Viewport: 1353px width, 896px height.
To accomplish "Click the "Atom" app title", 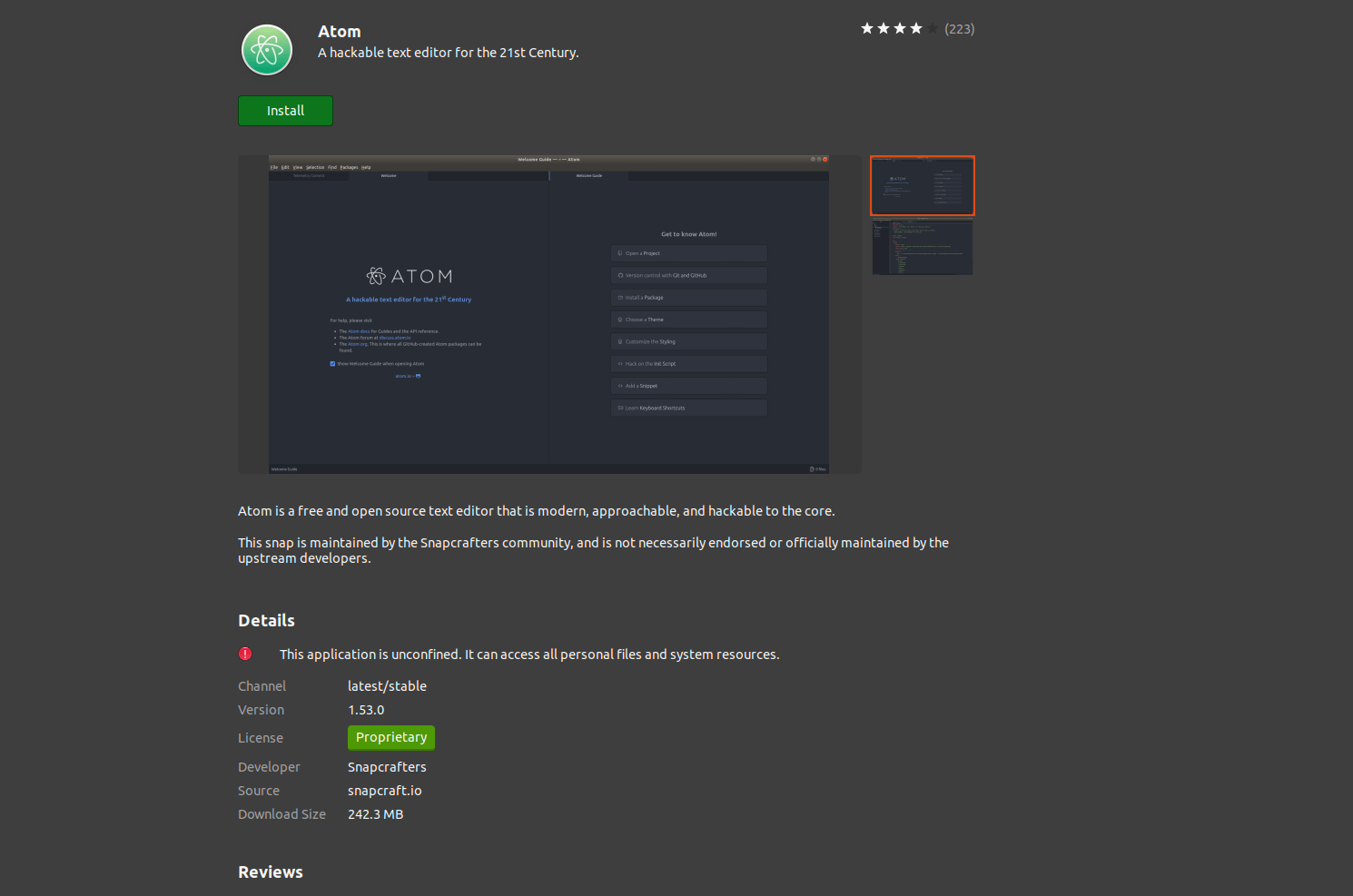I will (x=340, y=32).
